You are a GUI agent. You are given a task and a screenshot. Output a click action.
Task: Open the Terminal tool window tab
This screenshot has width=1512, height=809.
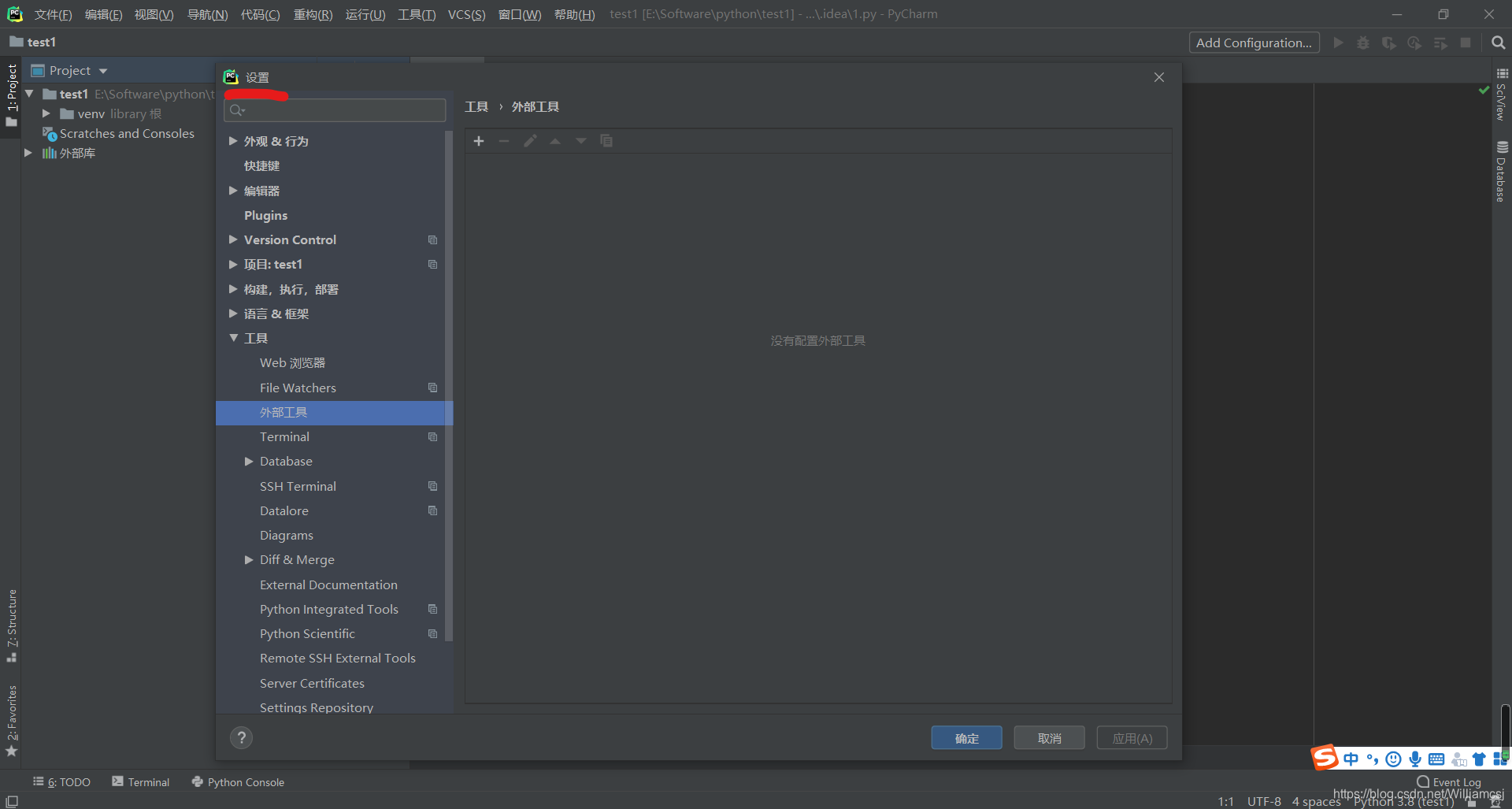[x=140, y=782]
